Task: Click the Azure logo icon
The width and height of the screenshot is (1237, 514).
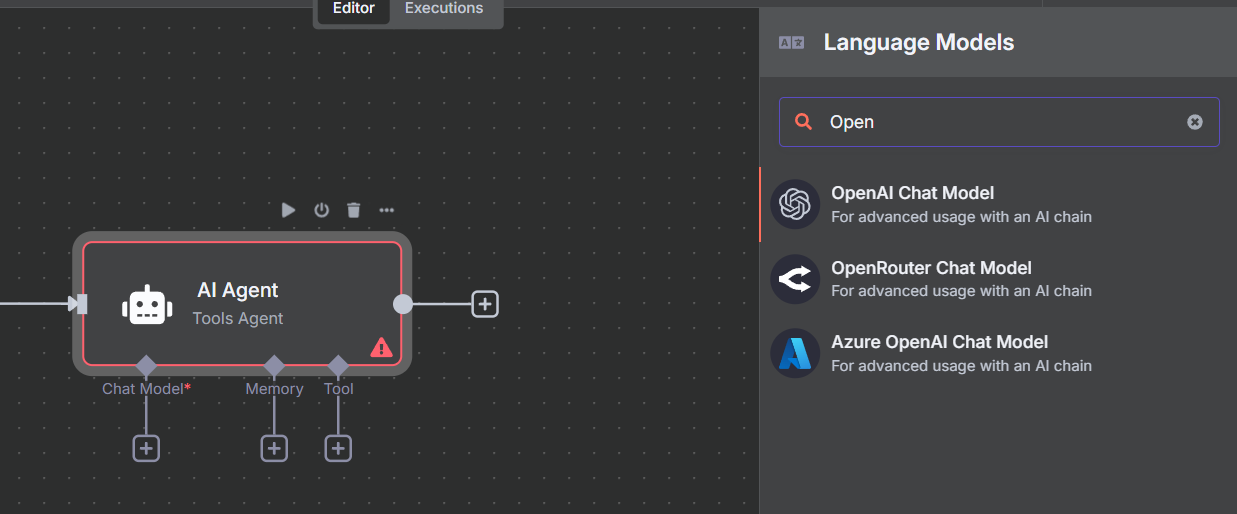Action: [x=795, y=354]
